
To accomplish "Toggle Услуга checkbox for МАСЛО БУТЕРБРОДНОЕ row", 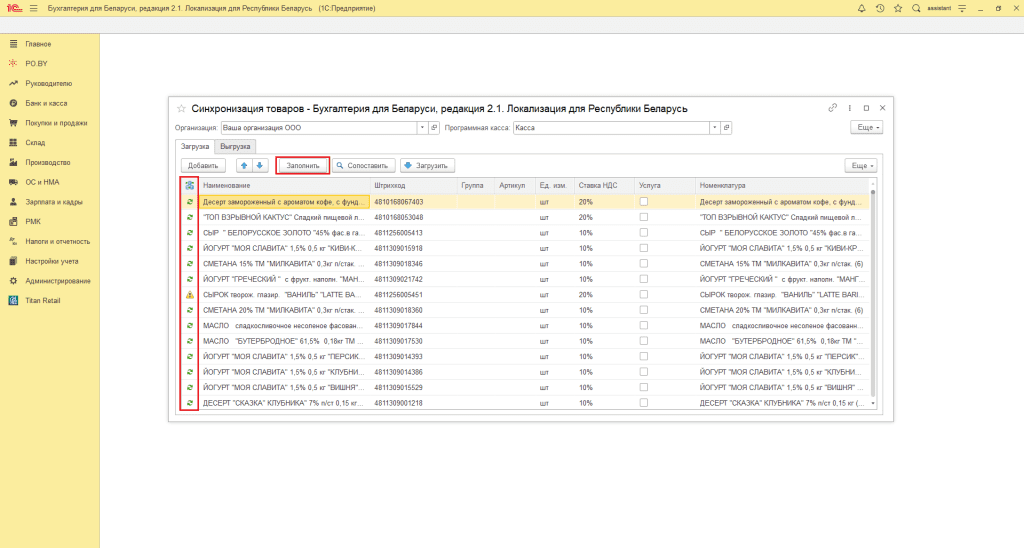I will point(644,341).
